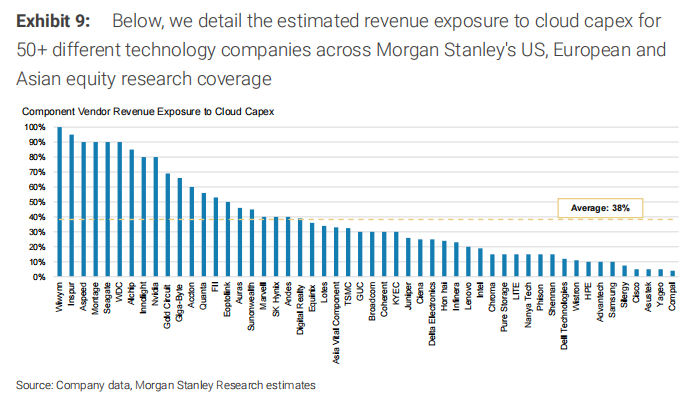693x419 pixels.
Task: Click the 'Montage' x-axis label
Action: pos(95,298)
